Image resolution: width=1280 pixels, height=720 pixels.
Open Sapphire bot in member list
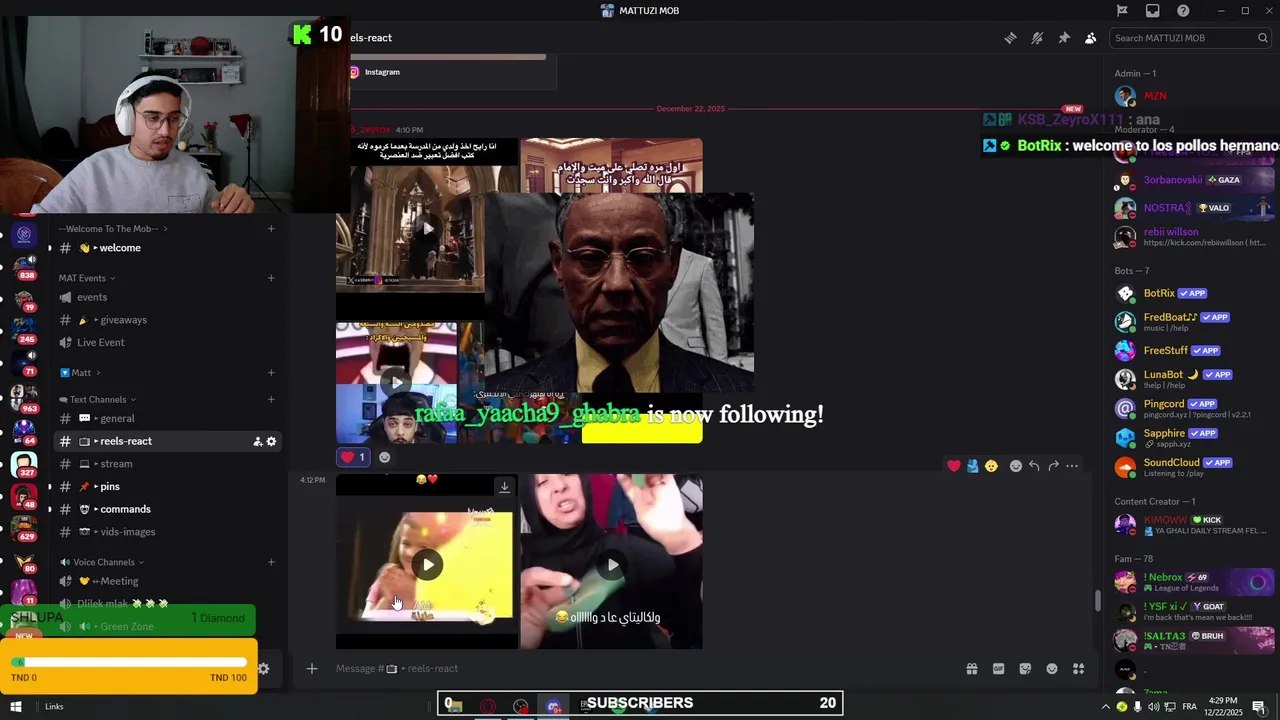(1191, 437)
